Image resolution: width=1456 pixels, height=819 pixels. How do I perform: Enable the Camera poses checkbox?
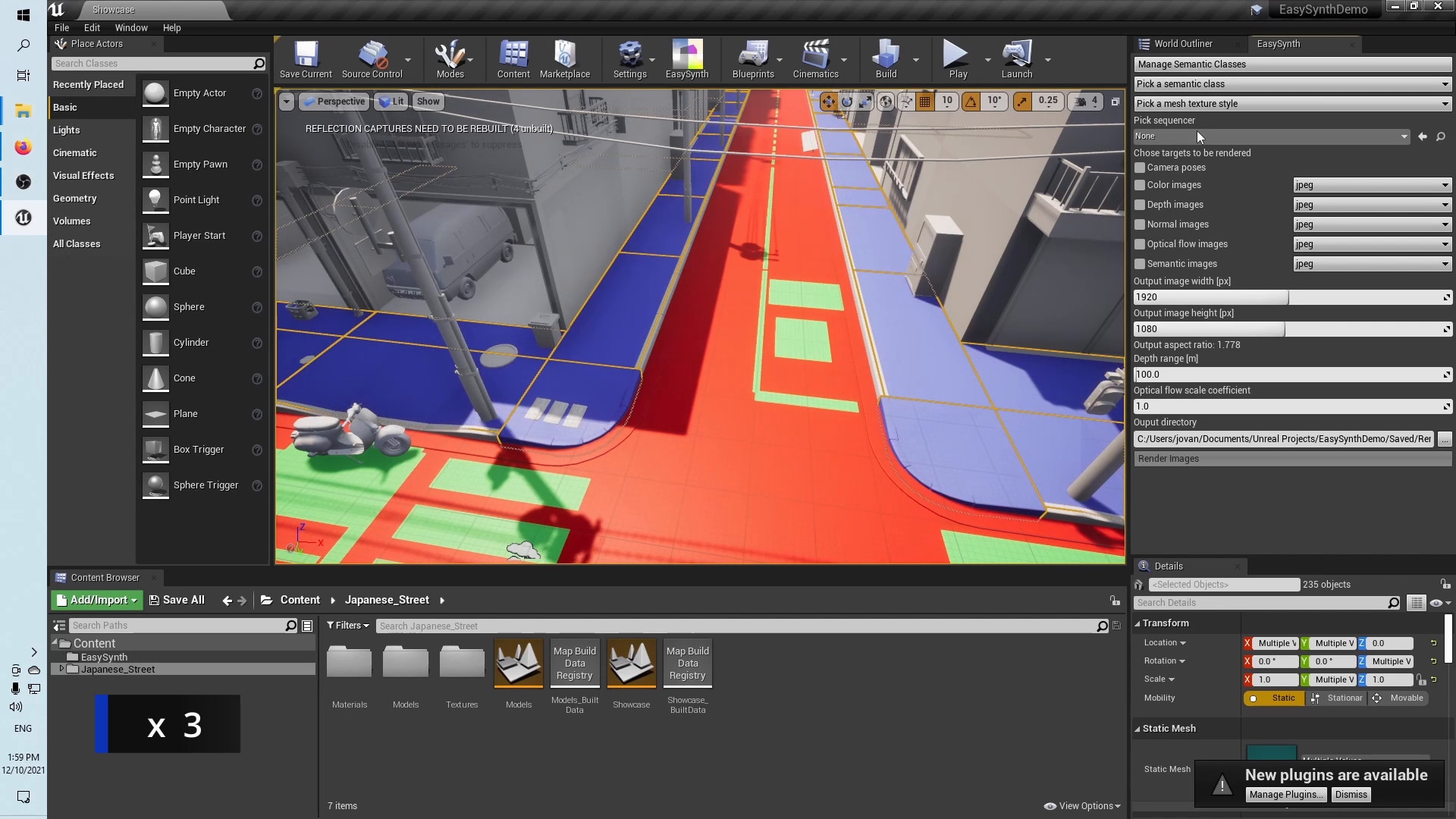pos(1140,168)
